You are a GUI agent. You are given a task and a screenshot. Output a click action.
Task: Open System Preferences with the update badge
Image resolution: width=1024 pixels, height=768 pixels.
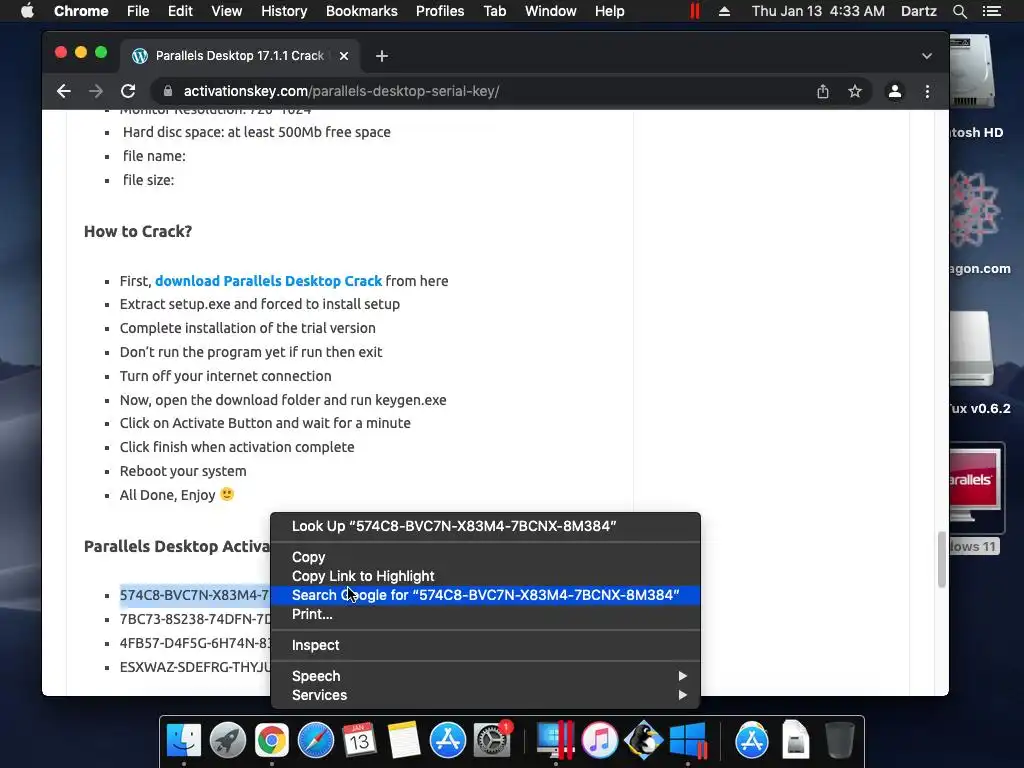[x=492, y=741]
